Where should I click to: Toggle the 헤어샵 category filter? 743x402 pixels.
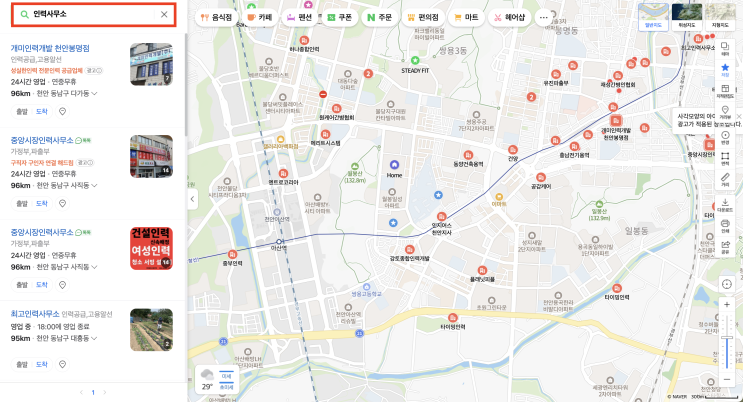pos(510,18)
